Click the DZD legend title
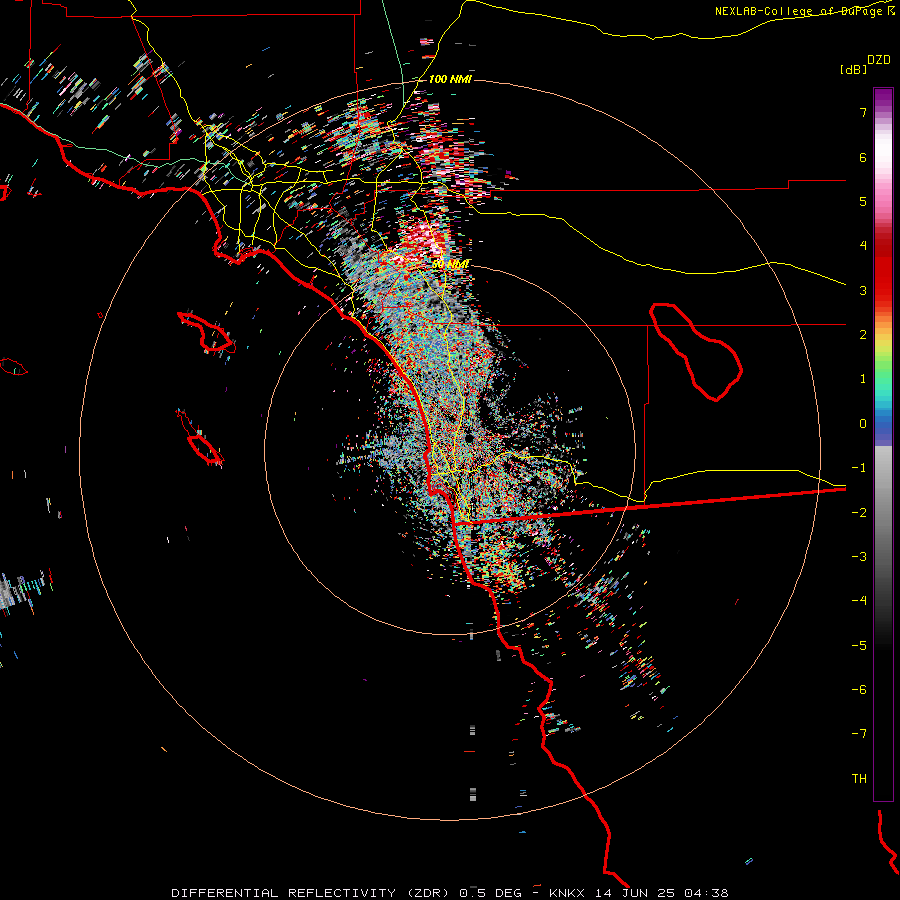 tap(879, 60)
